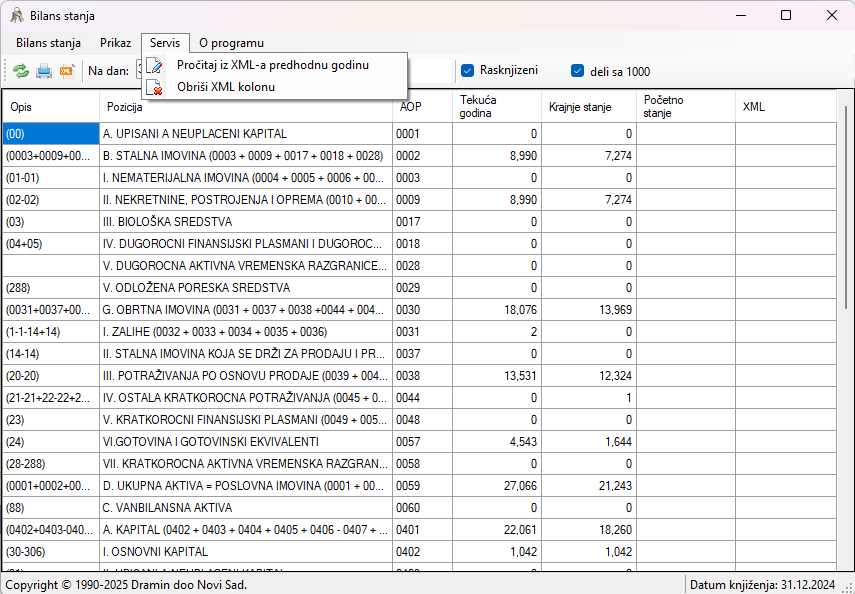Click the edit-document icon beside Pročitaj iz XML-a

[x=155, y=65]
